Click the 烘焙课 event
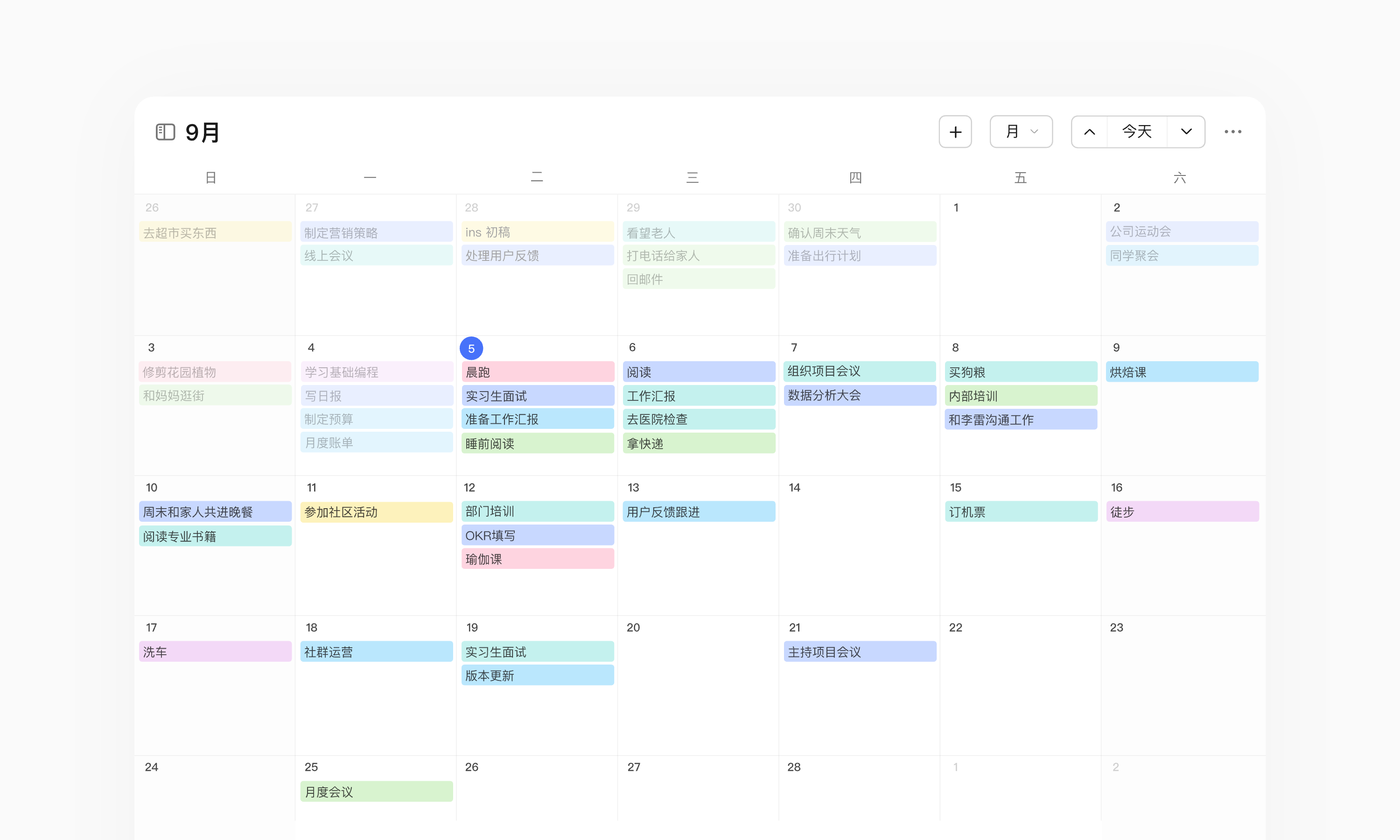Image resolution: width=1400 pixels, height=840 pixels. pyautogui.click(x=1182, y=372)
